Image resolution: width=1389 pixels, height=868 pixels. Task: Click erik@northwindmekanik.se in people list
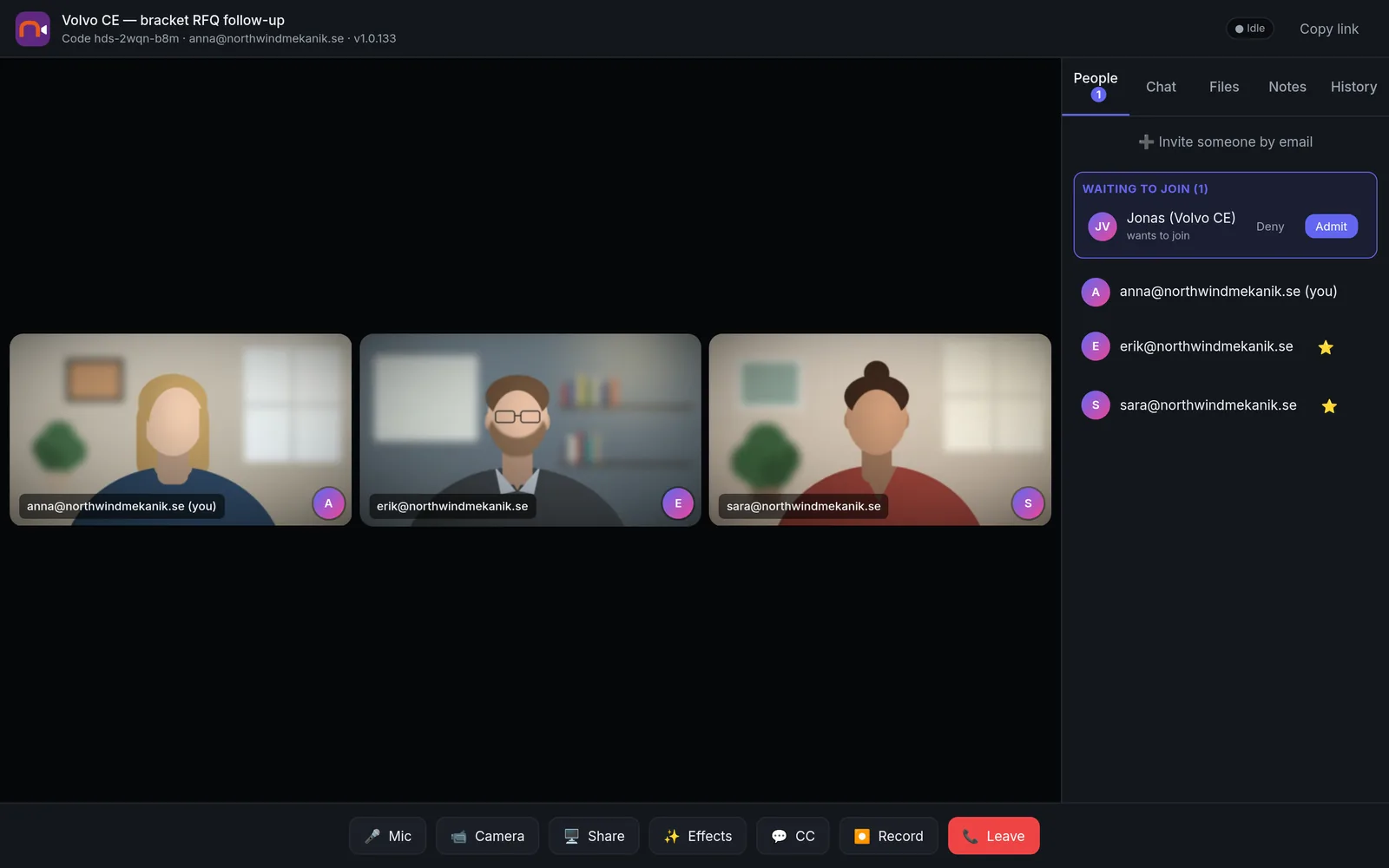[1206, 346]
